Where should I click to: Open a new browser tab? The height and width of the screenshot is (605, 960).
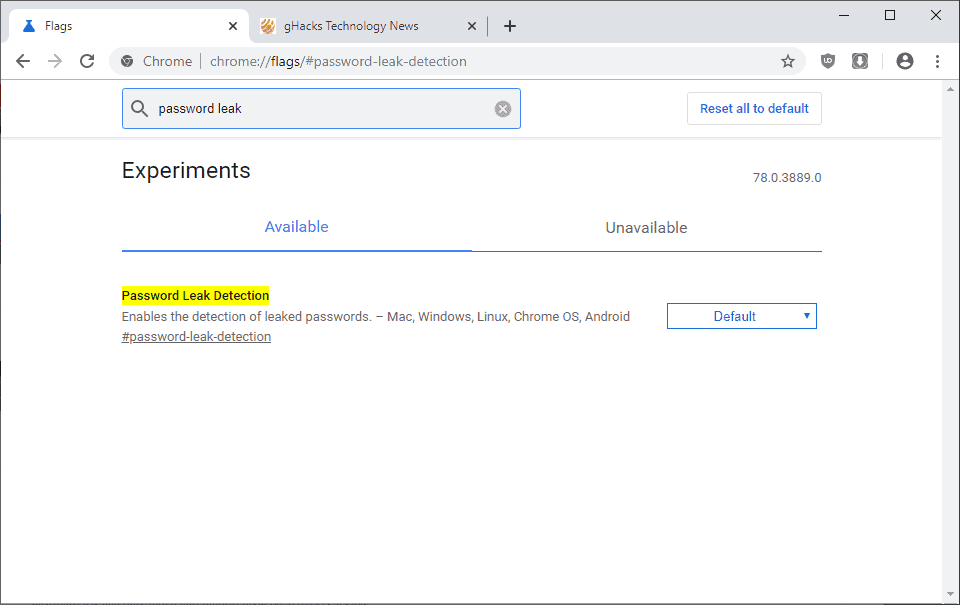click(510, 26)
